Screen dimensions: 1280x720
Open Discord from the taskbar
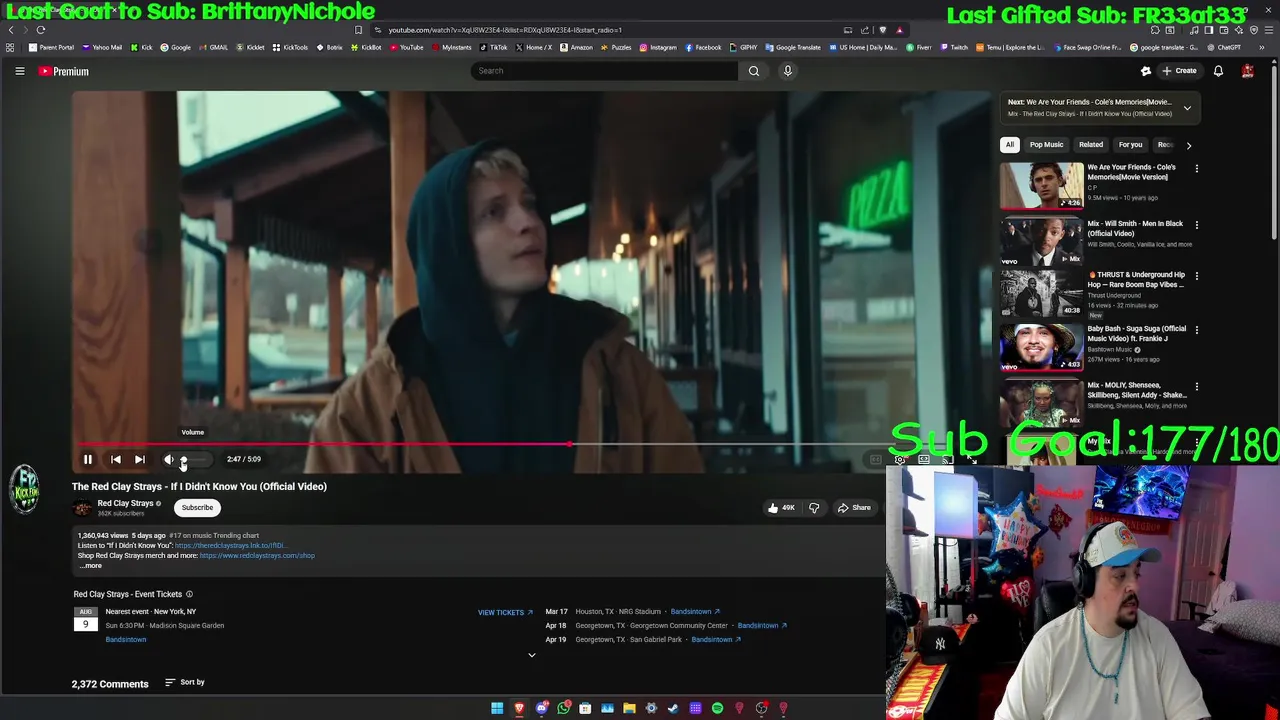[x=542, y=708]
